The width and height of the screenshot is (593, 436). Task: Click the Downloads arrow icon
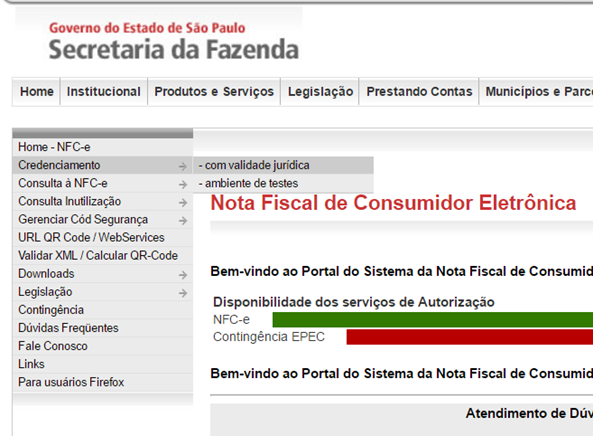click(x=183, y=275)
